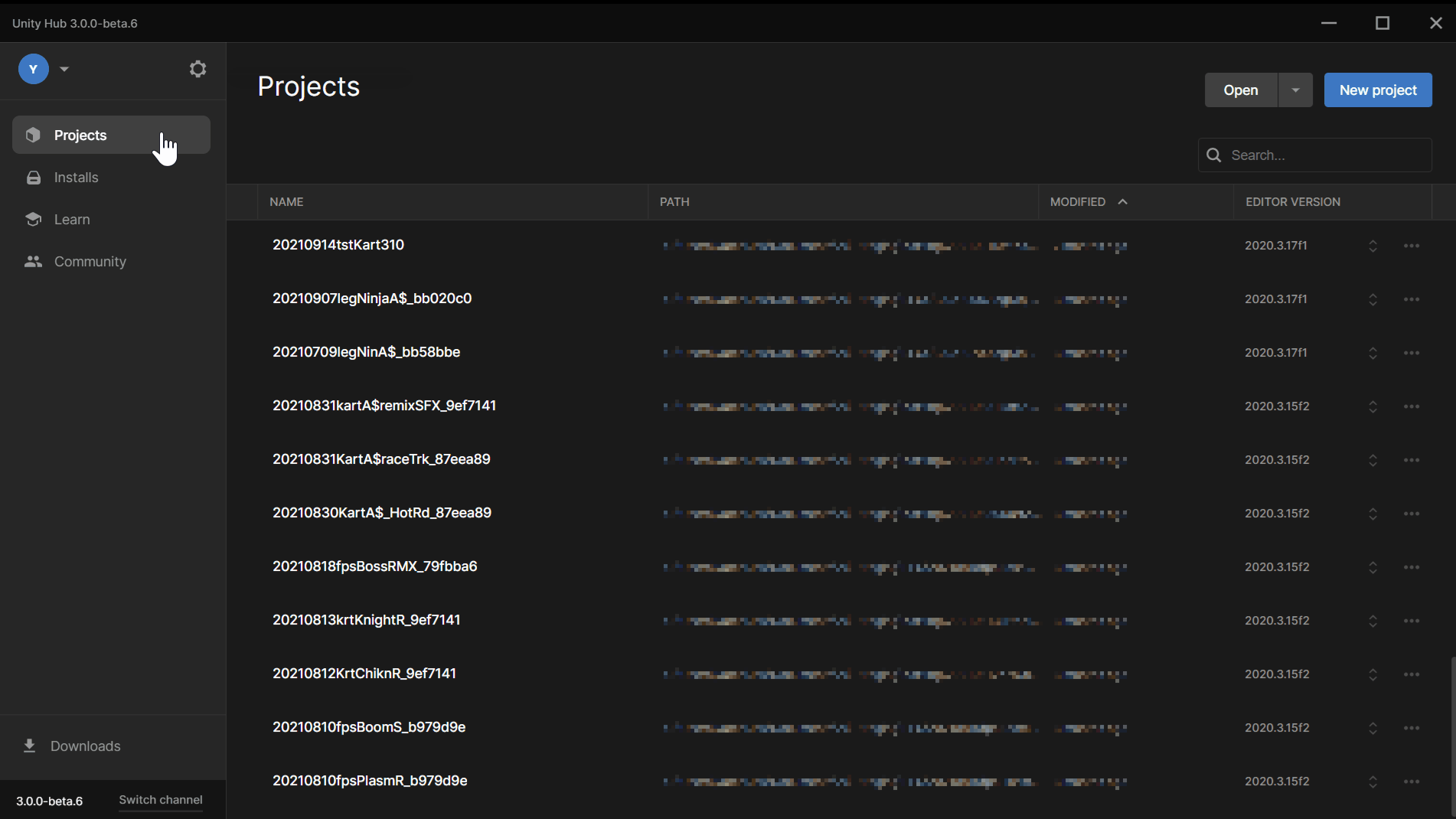This screenshot has width=1456, height=819.
Task: Open the settings gear icon
Action: (198, 69)
